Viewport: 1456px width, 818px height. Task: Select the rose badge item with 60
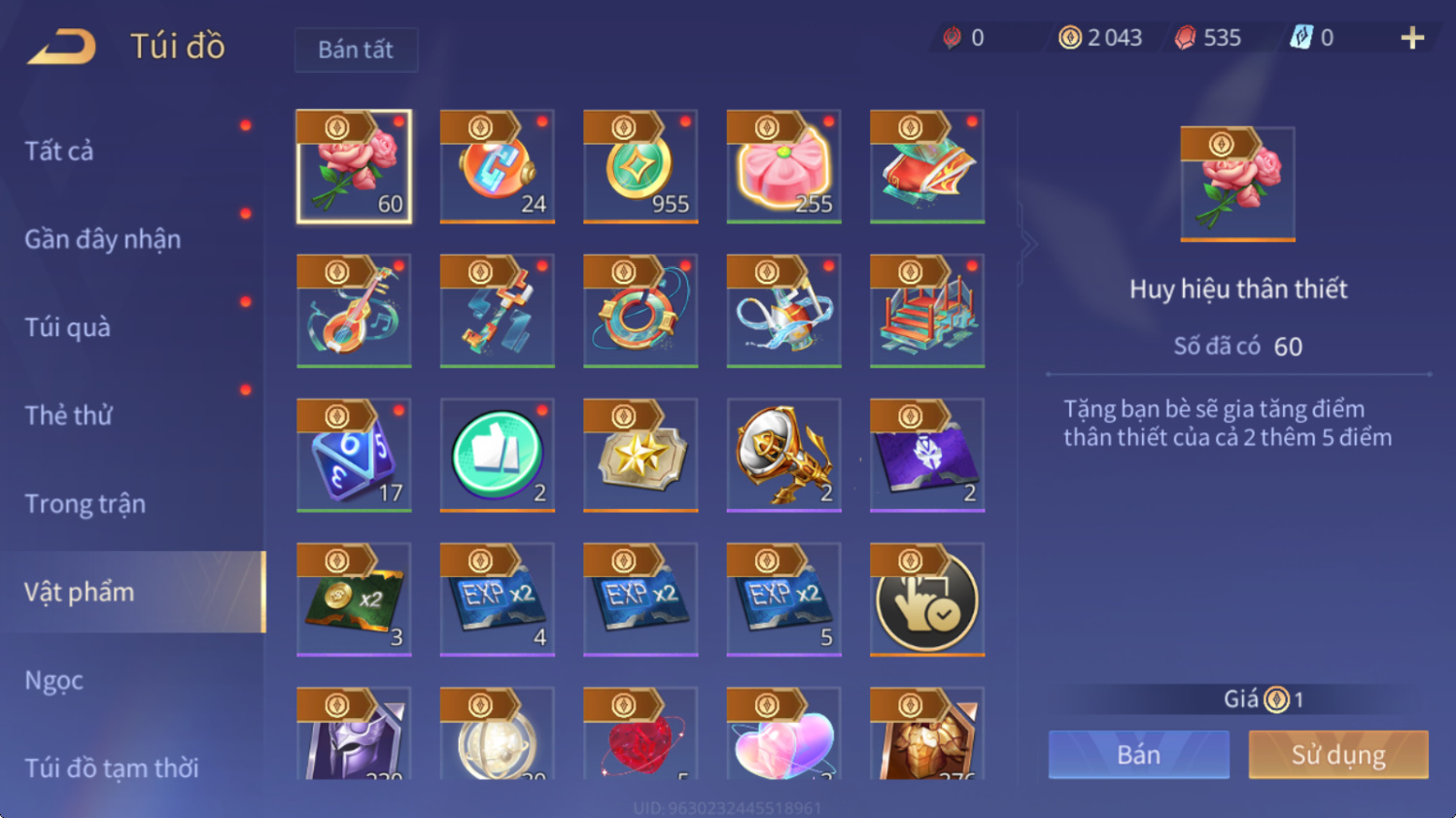pyautogui.click(x=354, y=166)
